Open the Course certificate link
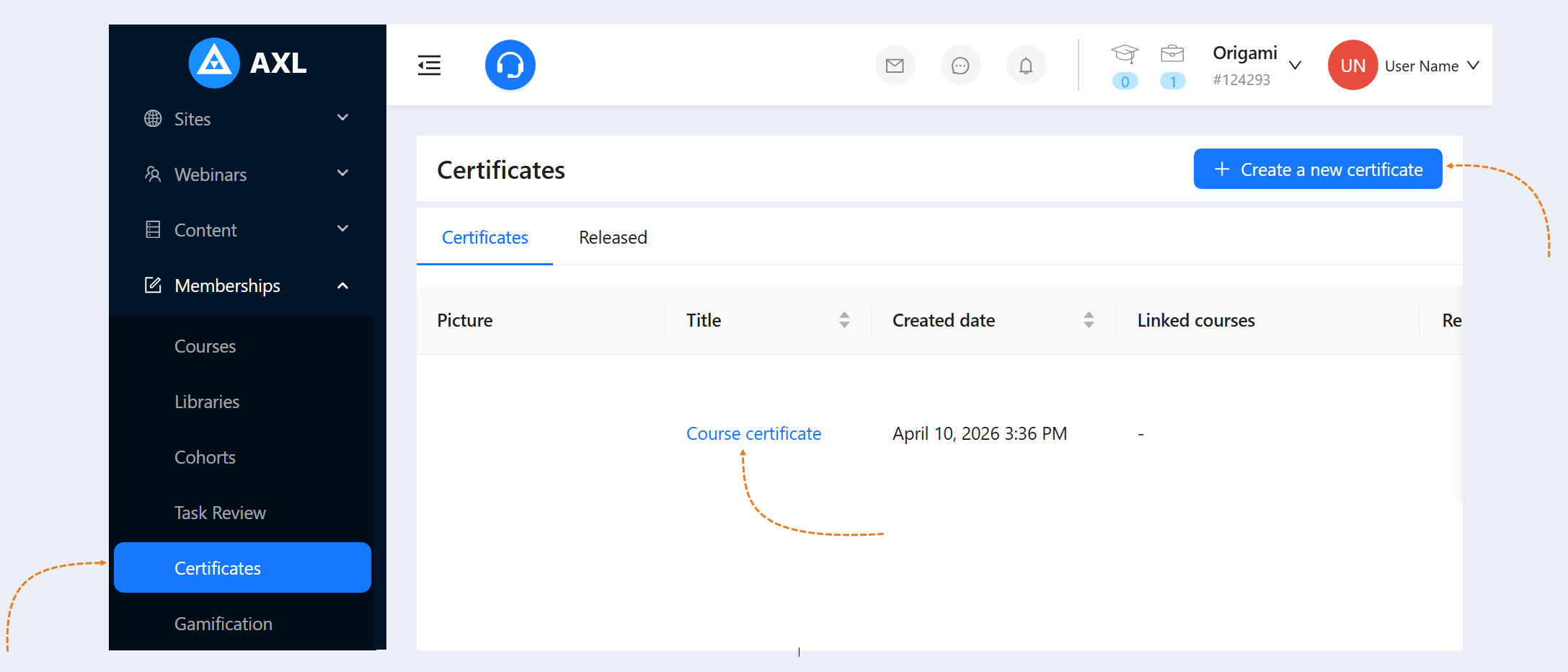Image resolution: width=1568 pixels, height=672 pixels. [x=753, y=433]
